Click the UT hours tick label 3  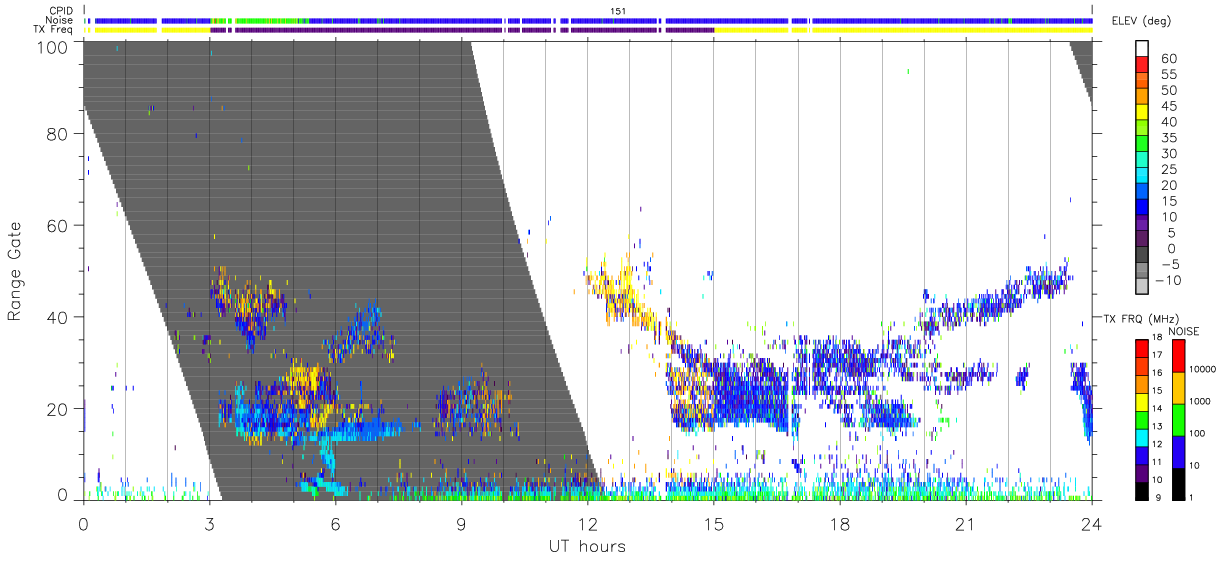pyautogui.click(x=209, y=523)
